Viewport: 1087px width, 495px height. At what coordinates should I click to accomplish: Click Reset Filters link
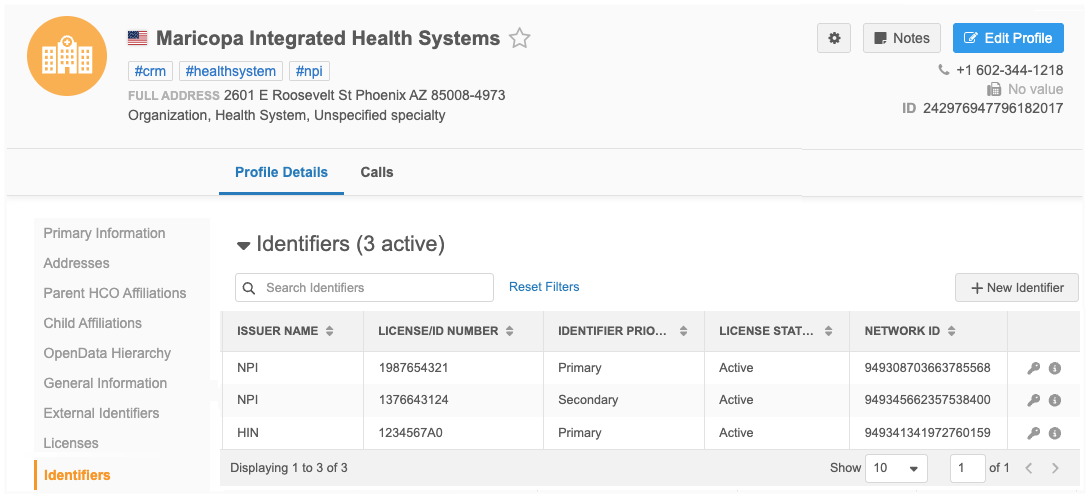(544, 286)
